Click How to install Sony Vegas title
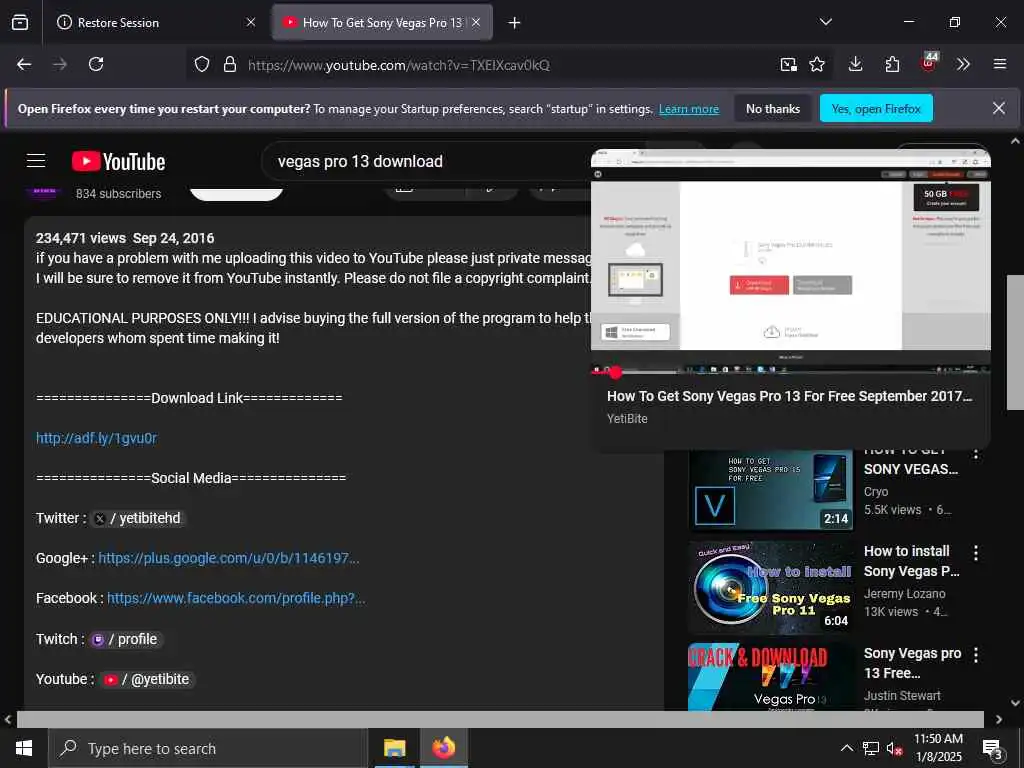The width and height of the screenshot is (1024, 768). pos(912,561)
